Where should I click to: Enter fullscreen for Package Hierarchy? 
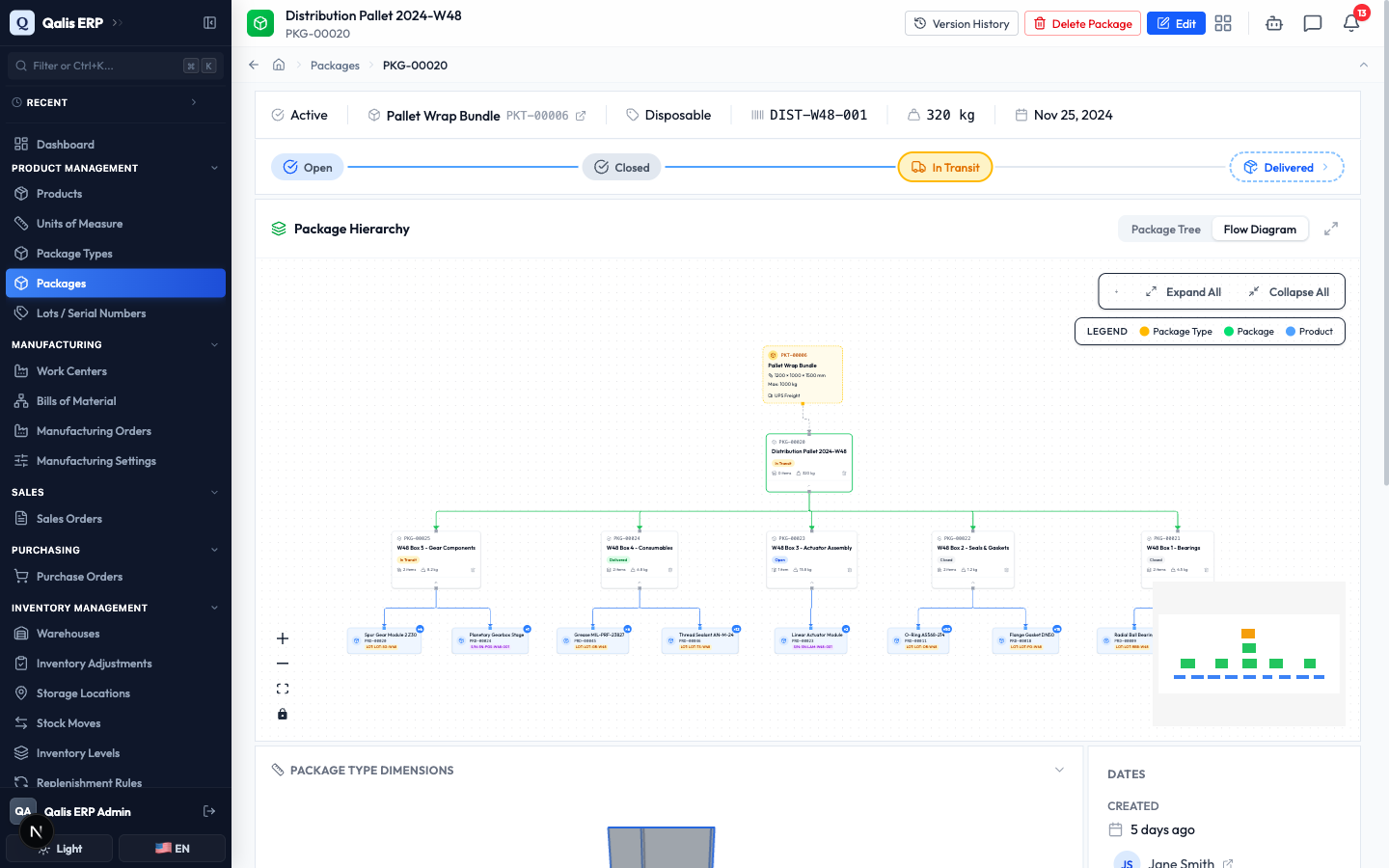1331,229
